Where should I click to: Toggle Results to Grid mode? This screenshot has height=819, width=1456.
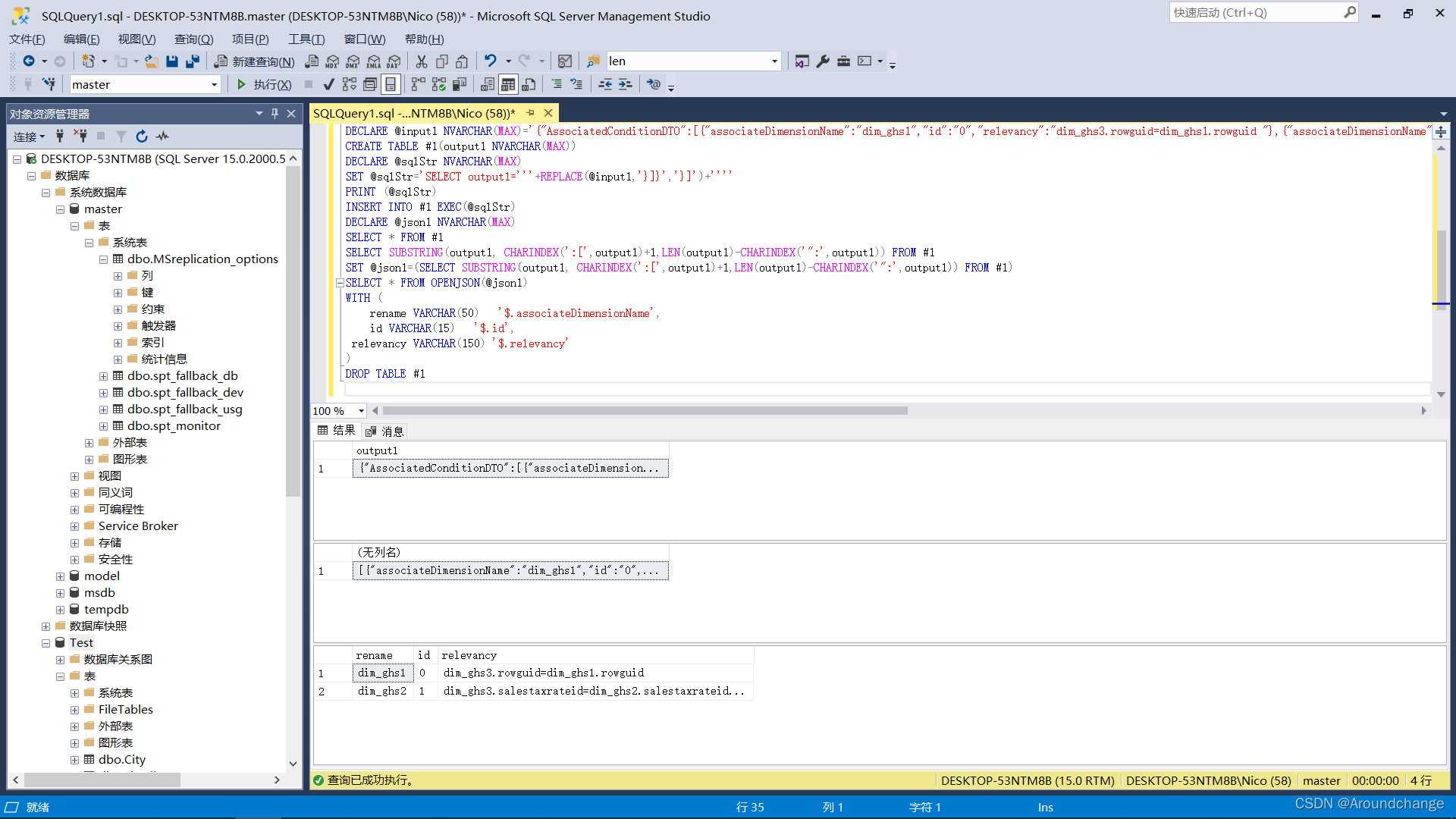click(508, 84)
